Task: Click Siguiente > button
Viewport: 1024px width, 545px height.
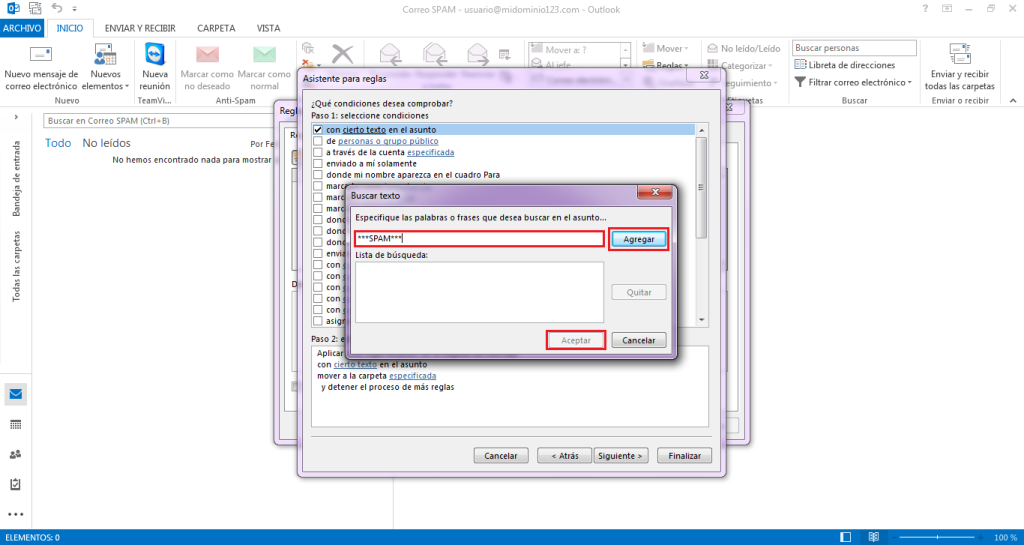Action: point(620,456)
